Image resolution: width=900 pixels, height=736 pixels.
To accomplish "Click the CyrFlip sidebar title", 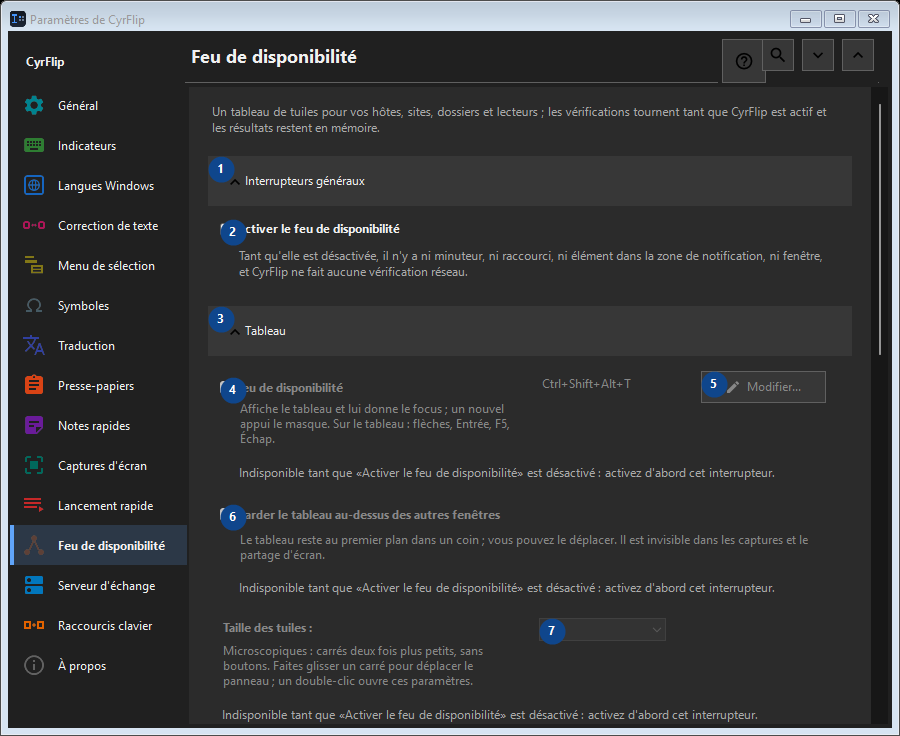I will coord(45,62).
